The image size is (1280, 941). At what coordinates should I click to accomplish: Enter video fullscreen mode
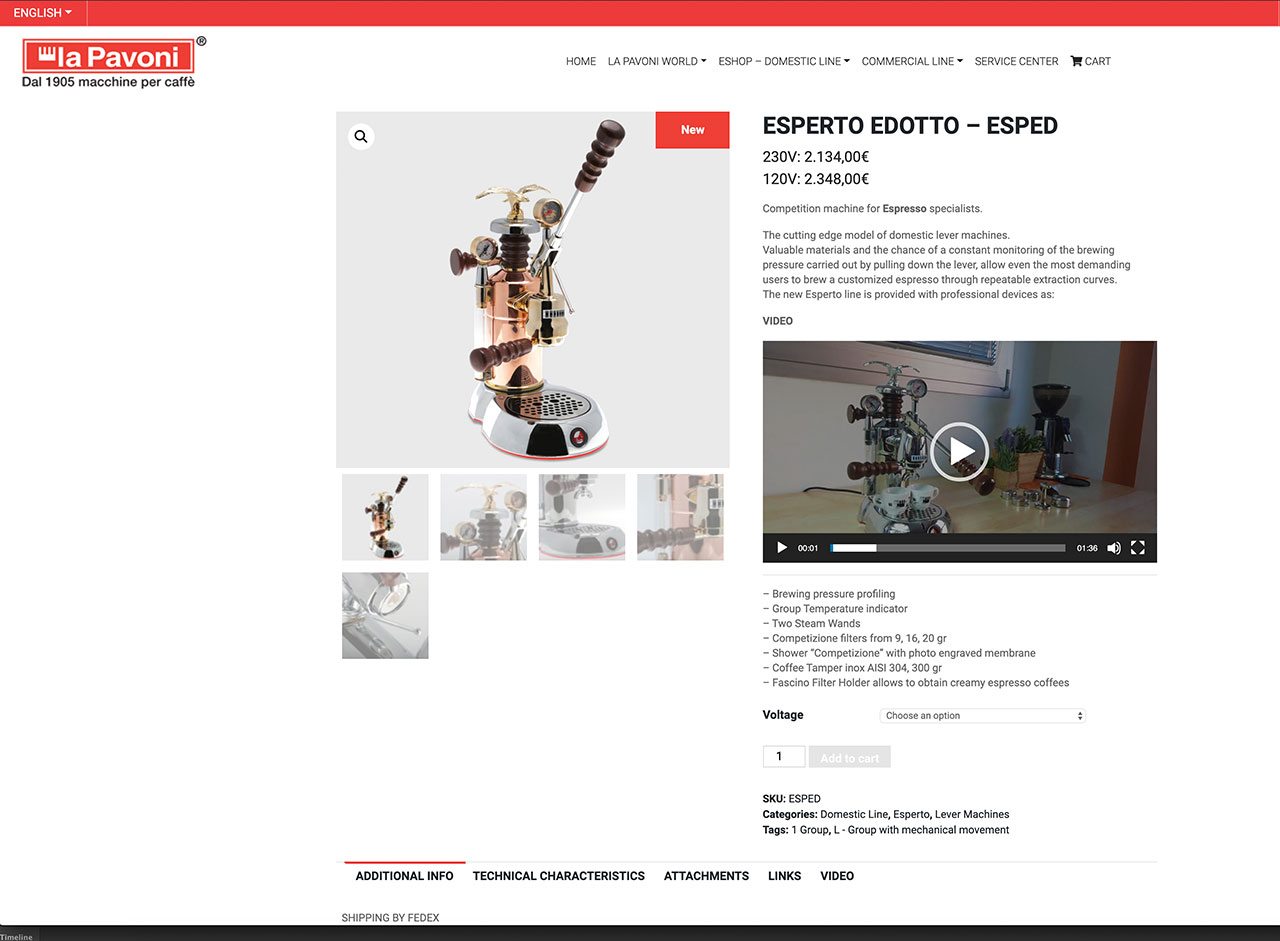pos(1138,548)
